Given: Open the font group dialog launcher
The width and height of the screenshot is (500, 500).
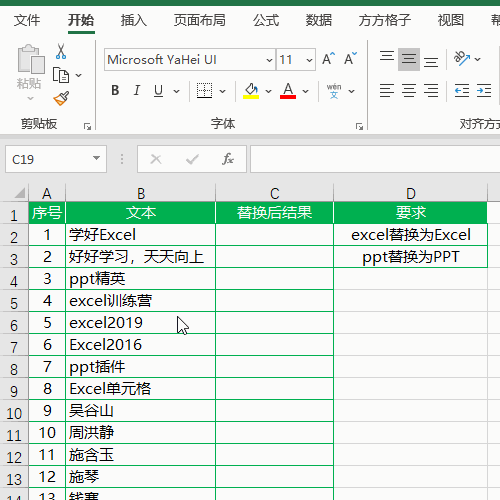Looking at the screenshot, I should (359, 126).
